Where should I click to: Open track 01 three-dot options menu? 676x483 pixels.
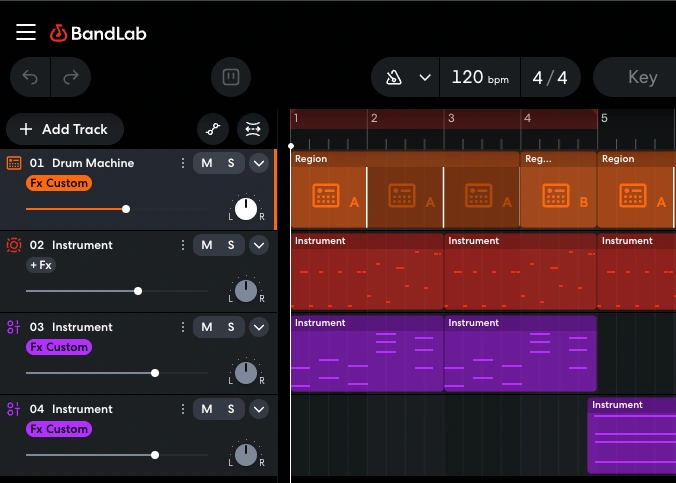182,163
